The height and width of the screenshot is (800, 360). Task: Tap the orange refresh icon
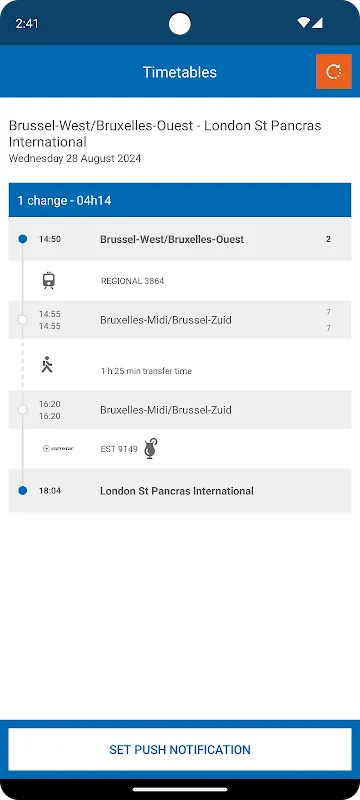coord(334,71)
